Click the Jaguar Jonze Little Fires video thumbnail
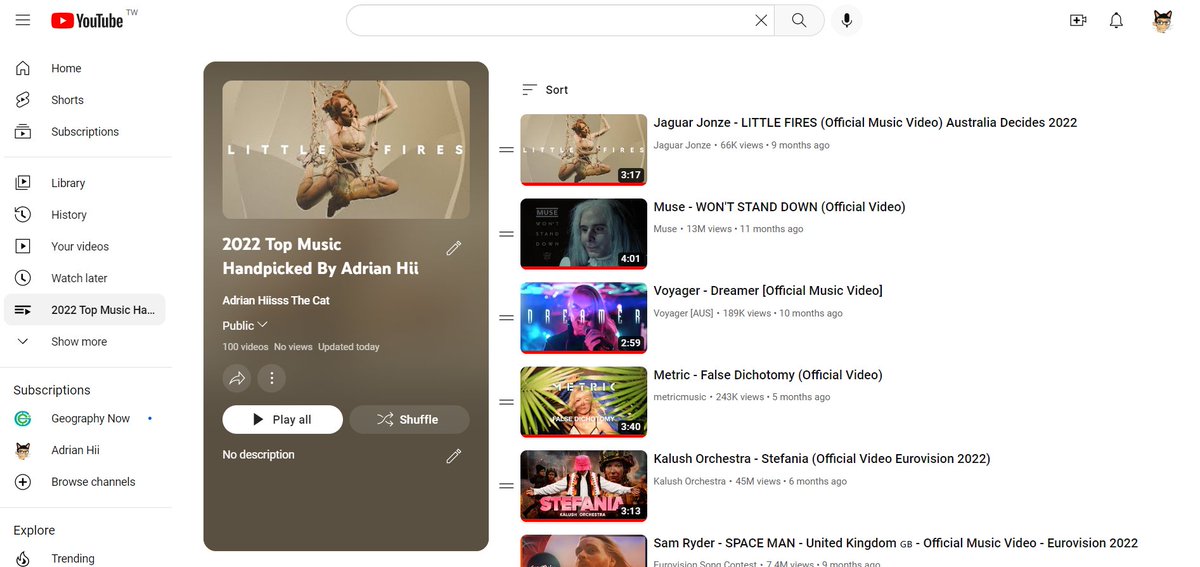1200x567 pixels. point(583,150)
